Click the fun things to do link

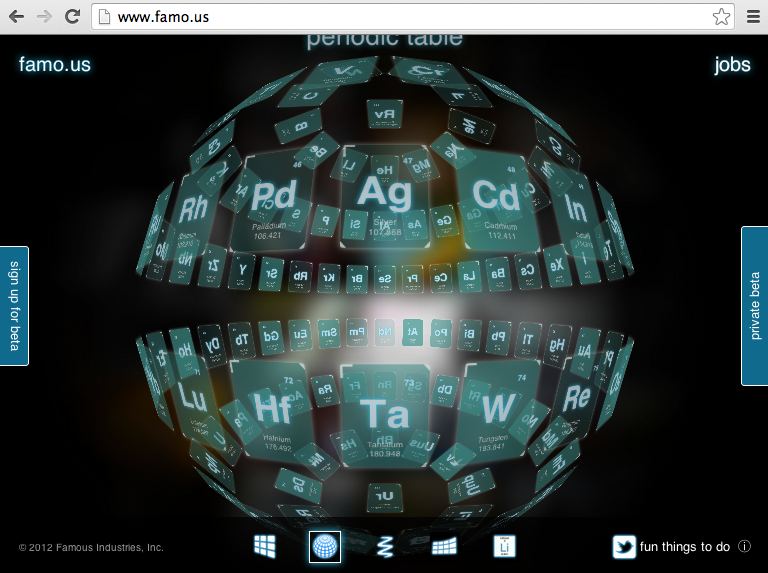pyautogui.click(x=685, y=547)
